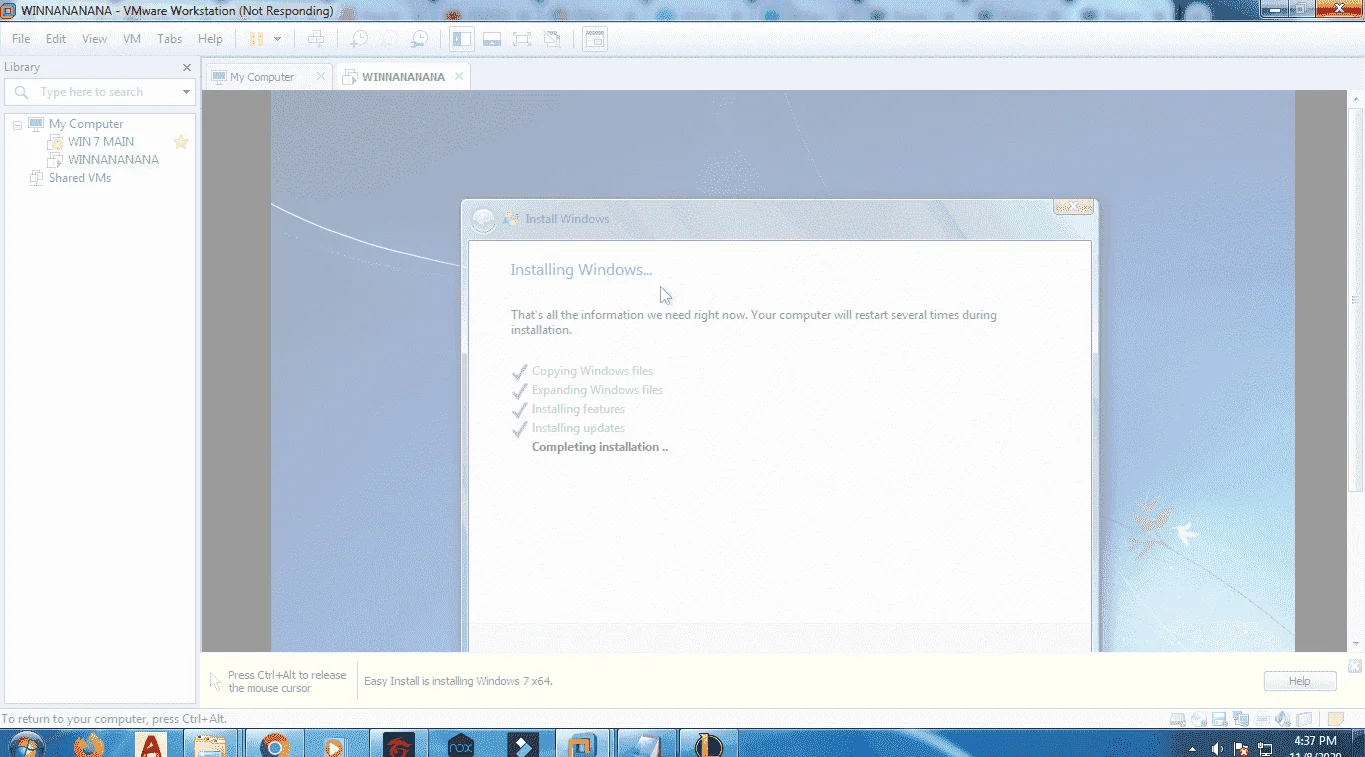Open the library search dropdown arrow
The height and width of the screenshot is (757, 1365).
[186, 92]
